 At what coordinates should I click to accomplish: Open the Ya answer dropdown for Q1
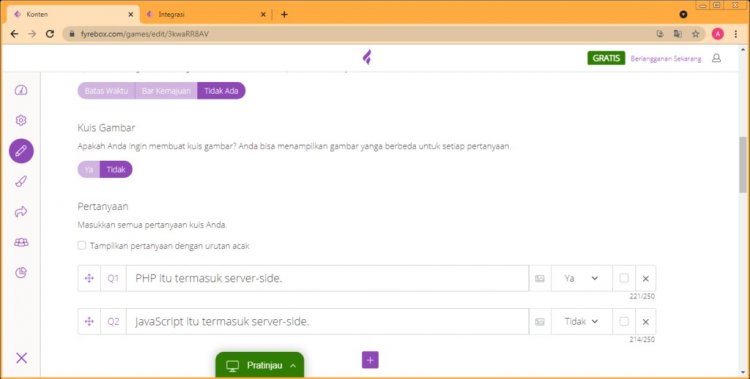point(582,279)
